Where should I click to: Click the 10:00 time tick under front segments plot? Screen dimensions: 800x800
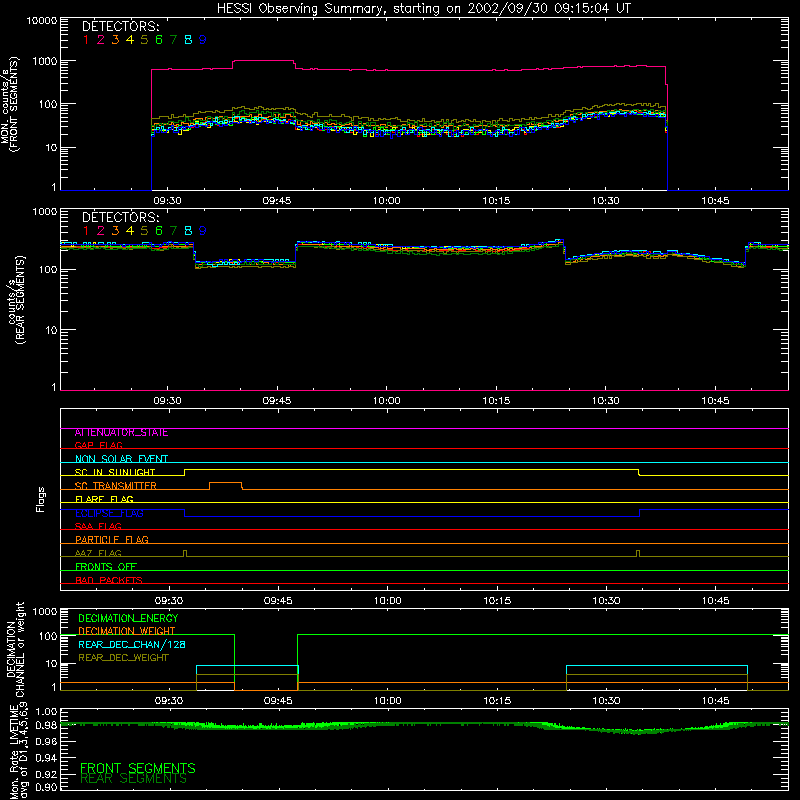pyautogui.click(x=387, y=201)
